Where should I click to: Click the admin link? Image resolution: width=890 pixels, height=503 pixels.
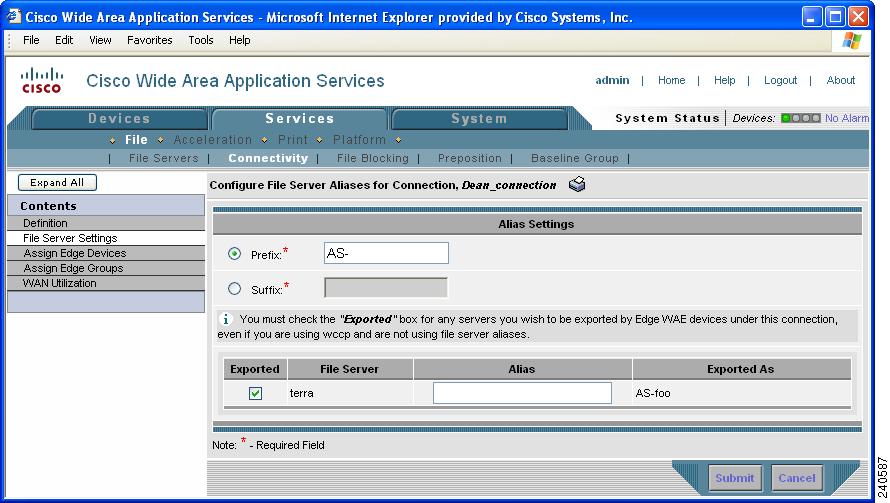pos(612,80)
